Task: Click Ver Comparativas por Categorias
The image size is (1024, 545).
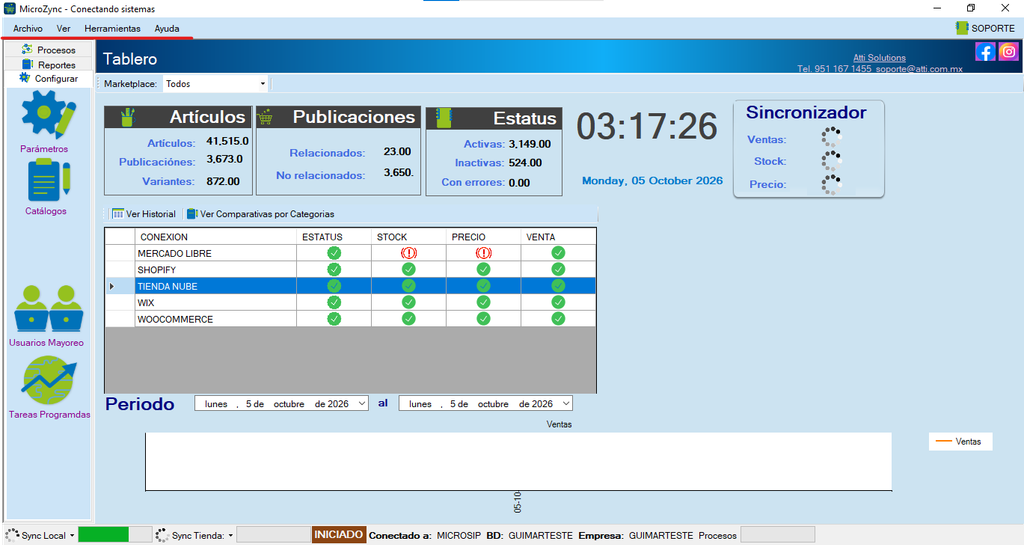Action: coord(261,213)
